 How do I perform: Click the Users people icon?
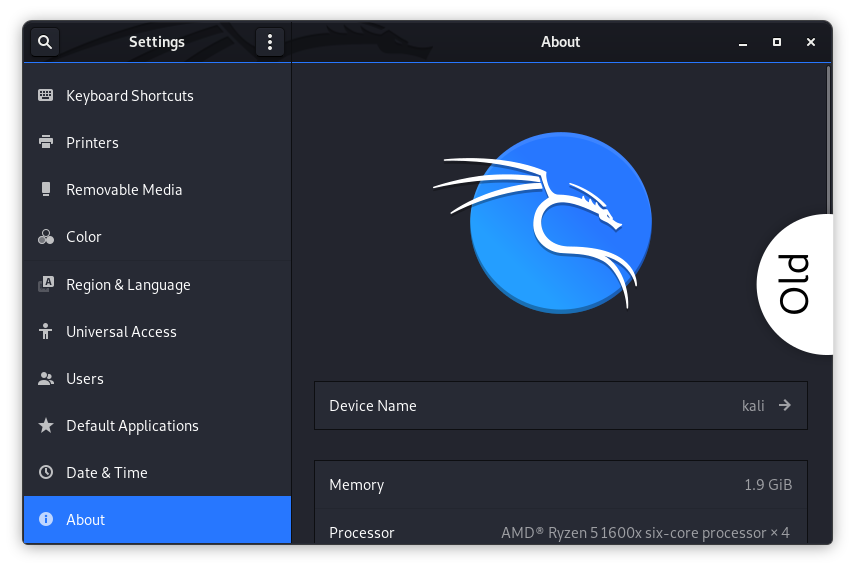(x=46, y=378)
